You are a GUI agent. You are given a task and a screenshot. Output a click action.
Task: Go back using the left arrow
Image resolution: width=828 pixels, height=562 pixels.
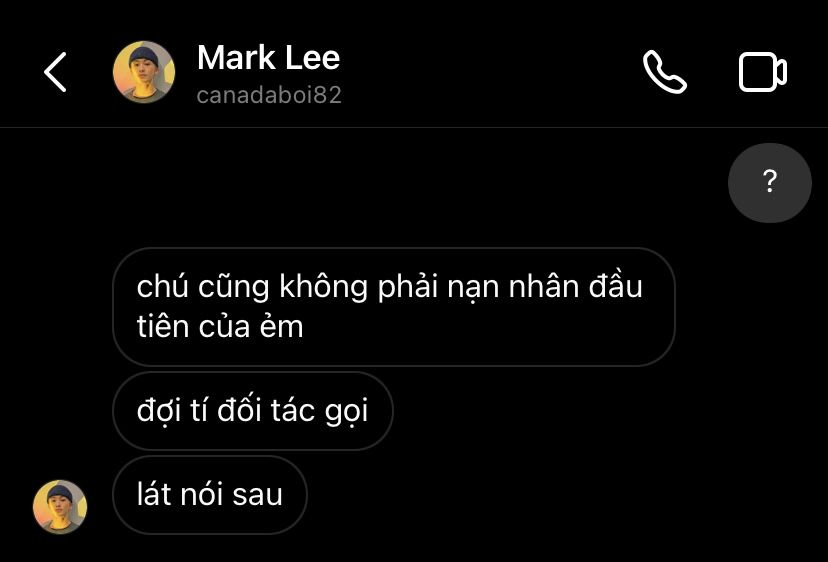55,72
